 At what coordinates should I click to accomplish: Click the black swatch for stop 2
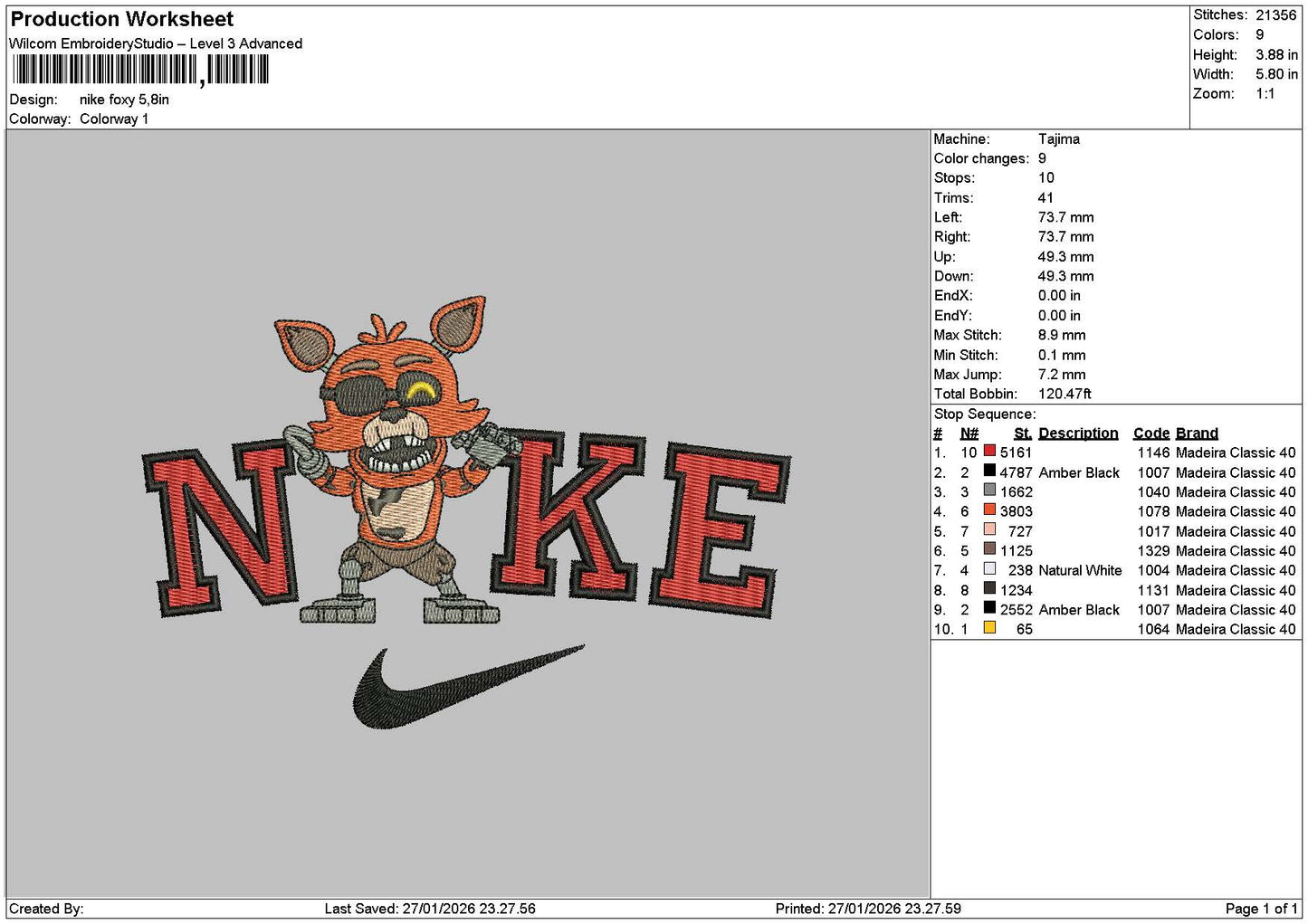tap(989, 472)
